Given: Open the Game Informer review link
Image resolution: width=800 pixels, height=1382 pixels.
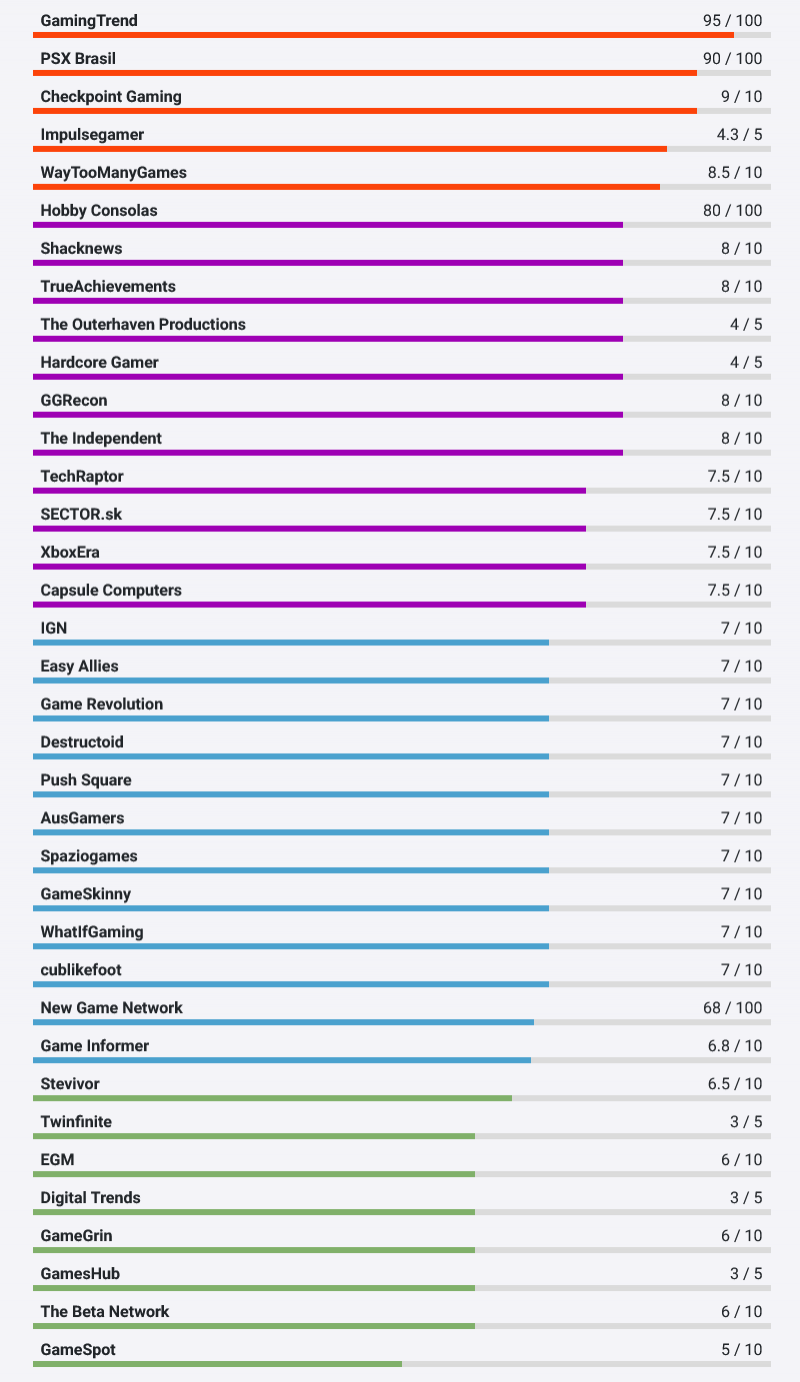Looking at the screenshot, I should point(95,1047).
